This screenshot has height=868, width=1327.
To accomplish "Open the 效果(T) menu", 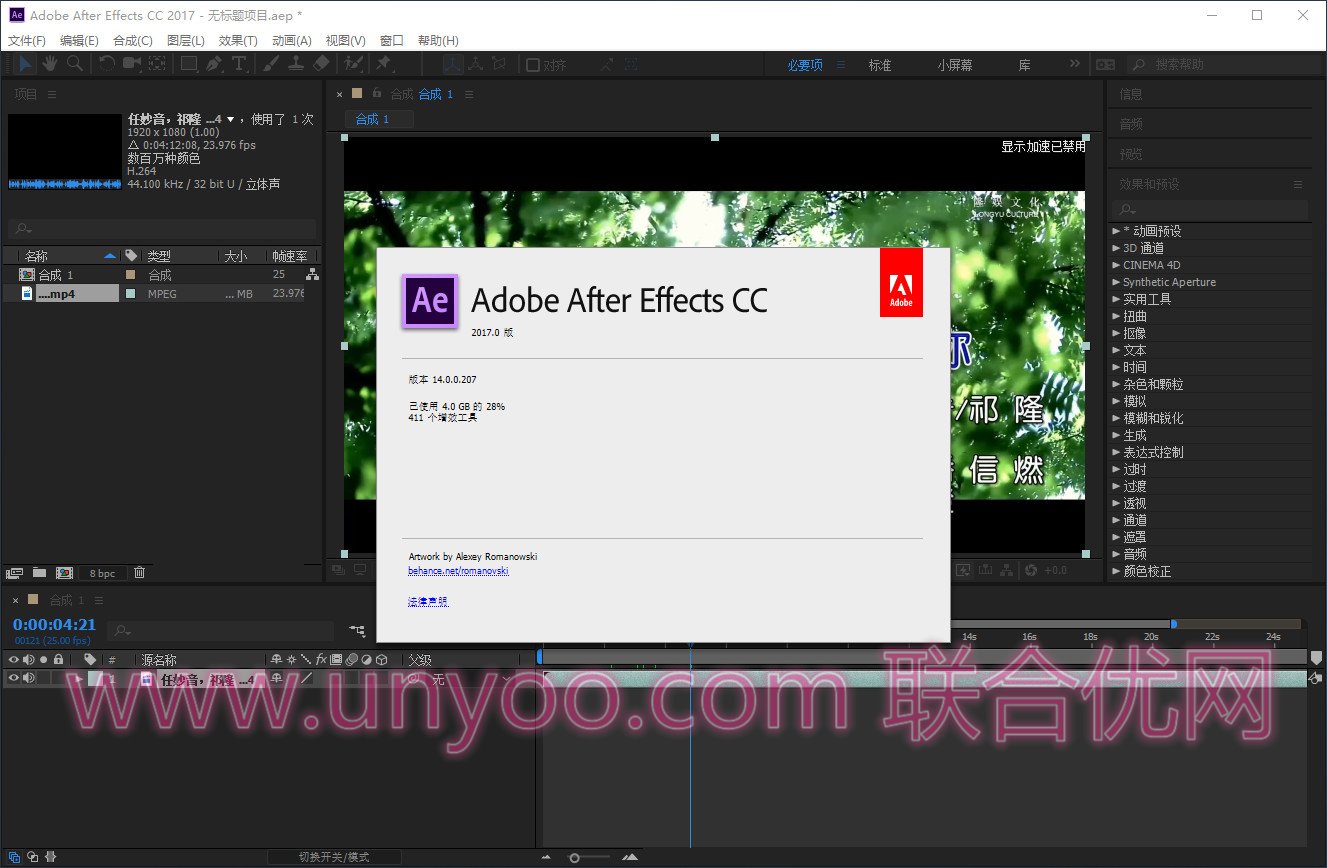I will pyautogui.click(x=238, y=41).
